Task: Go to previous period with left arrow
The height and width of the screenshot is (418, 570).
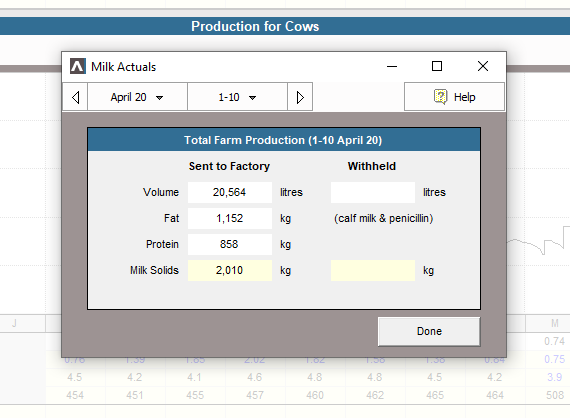Action: pyautogui.click(x=75, y=97)
